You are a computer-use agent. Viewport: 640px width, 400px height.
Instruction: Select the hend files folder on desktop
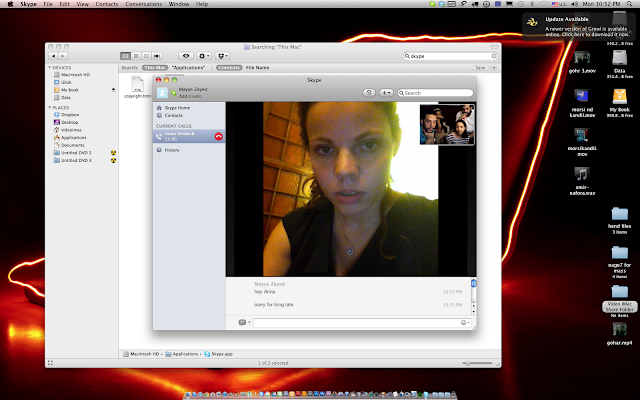(x=619, y=220)
